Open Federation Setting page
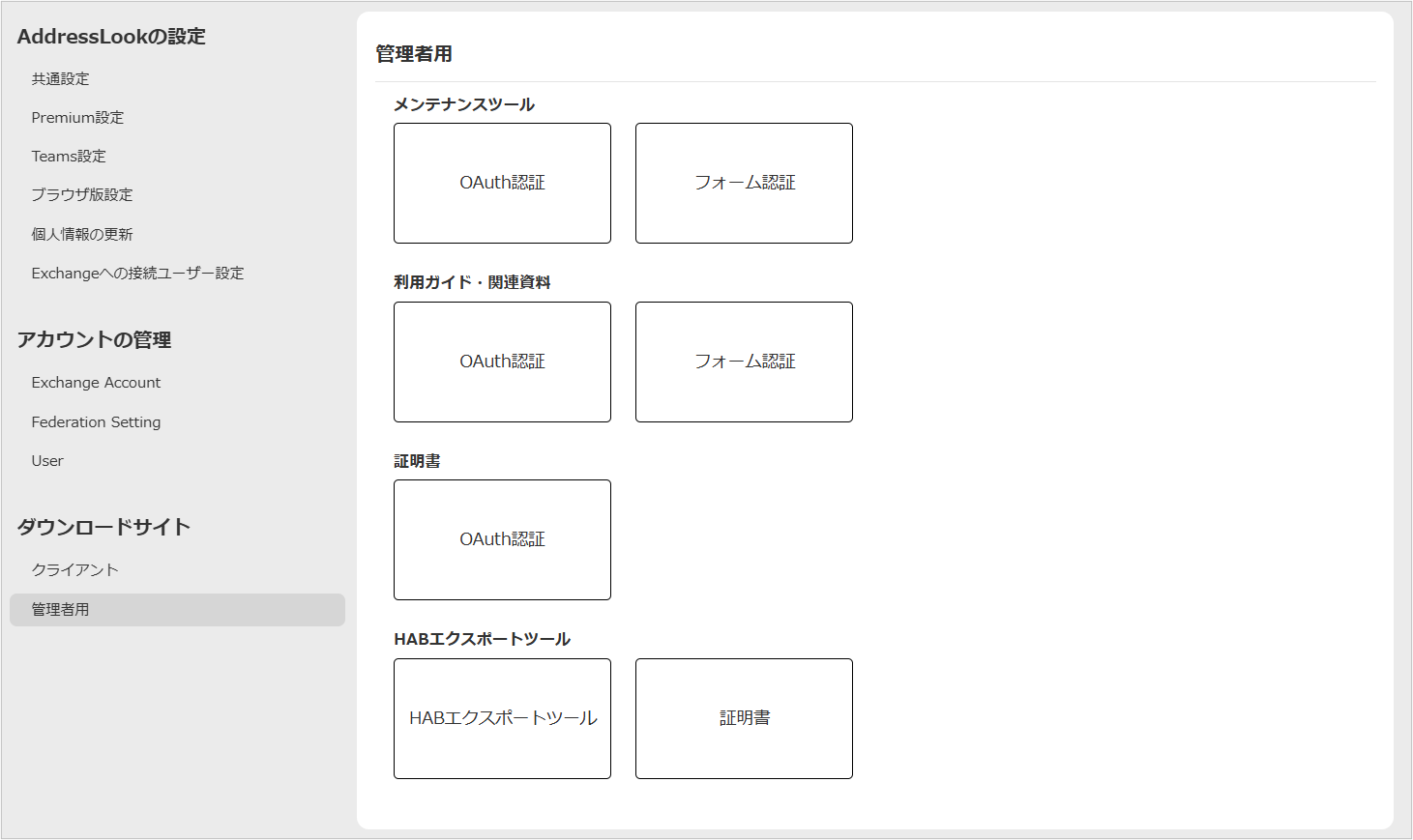This screenshot has width=1413, height=840. 96,422
